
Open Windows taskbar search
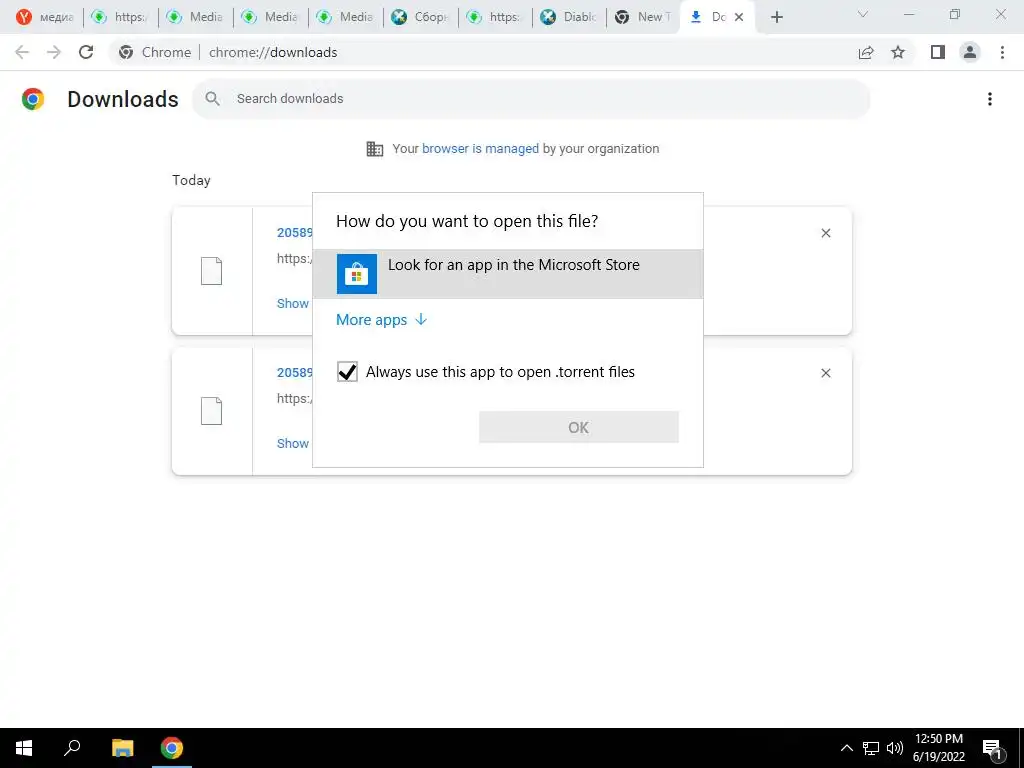(72, 748)
